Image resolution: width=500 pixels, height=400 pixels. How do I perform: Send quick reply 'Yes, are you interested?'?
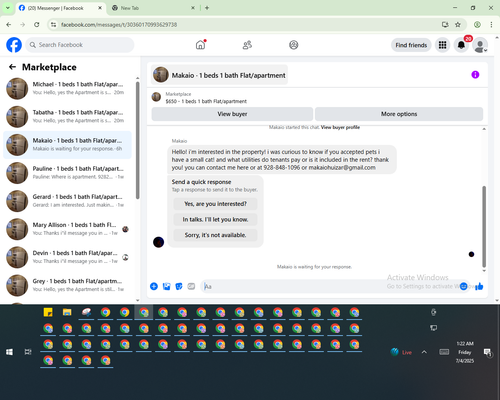click(215, 204)
